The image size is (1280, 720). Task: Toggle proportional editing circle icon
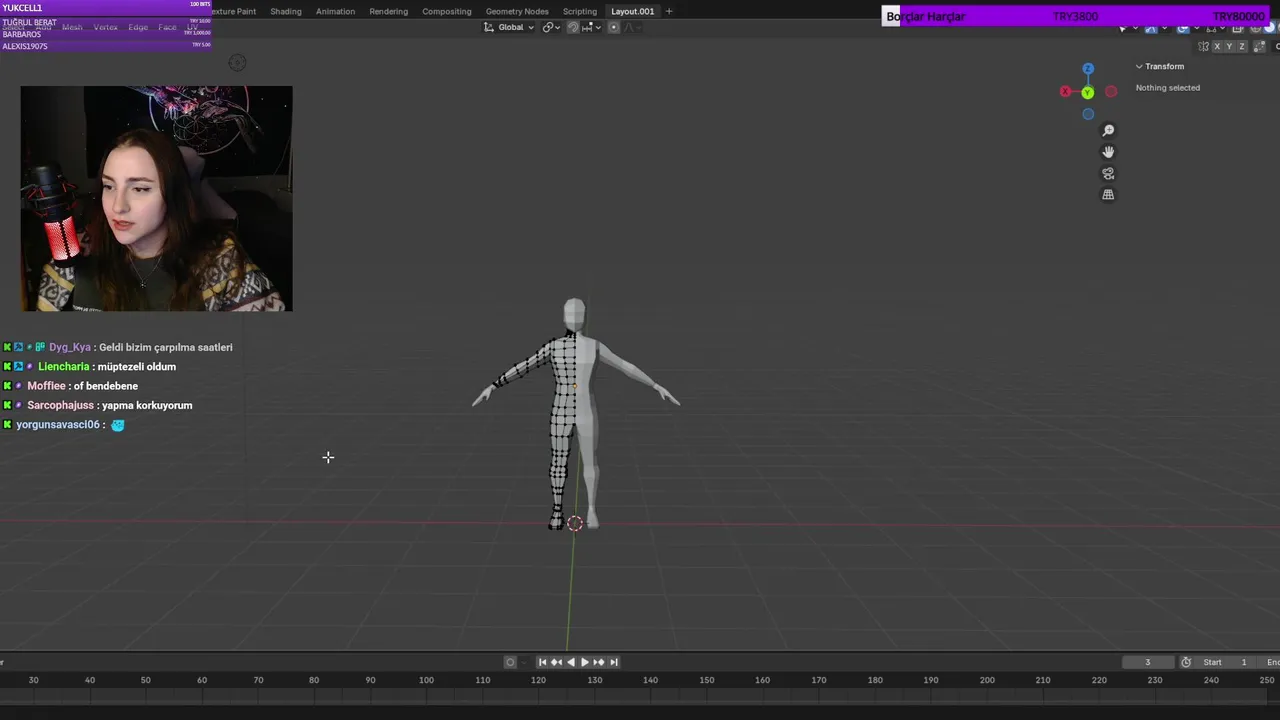point(613,27)
